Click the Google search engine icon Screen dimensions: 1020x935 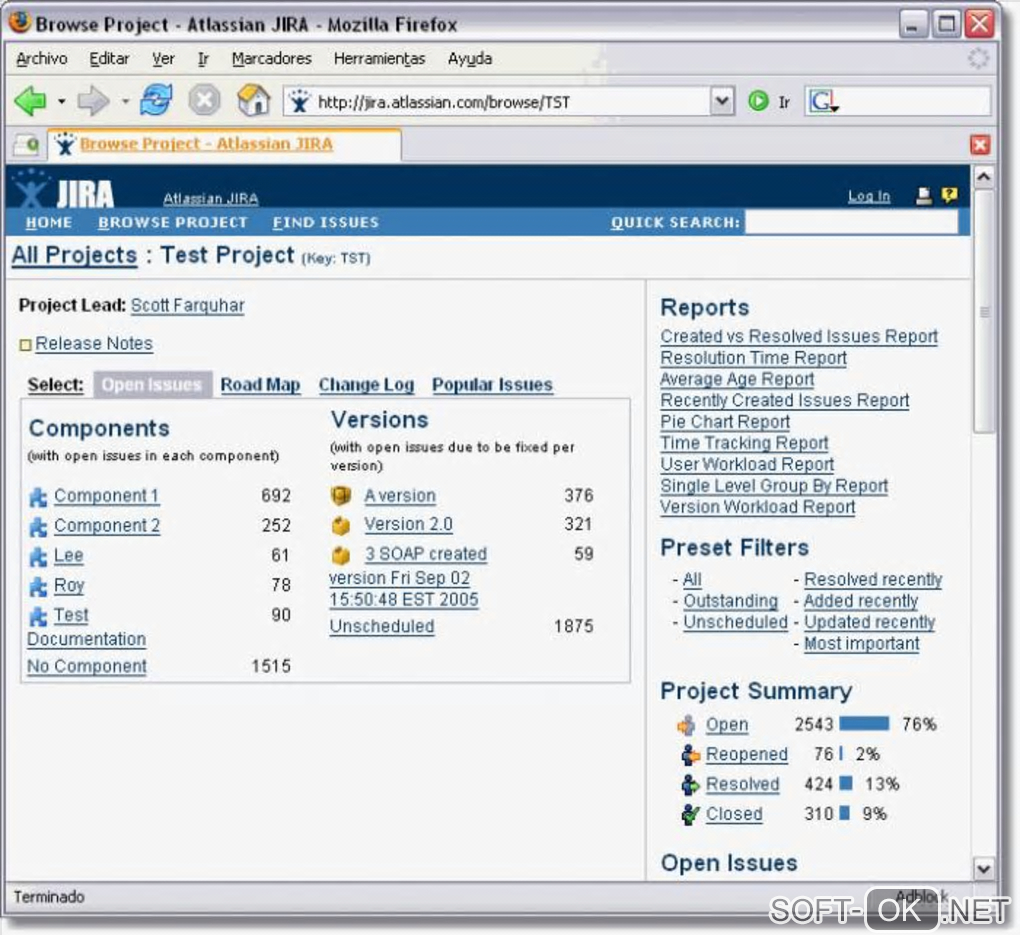pyautogui.click(x=823, y=102)
